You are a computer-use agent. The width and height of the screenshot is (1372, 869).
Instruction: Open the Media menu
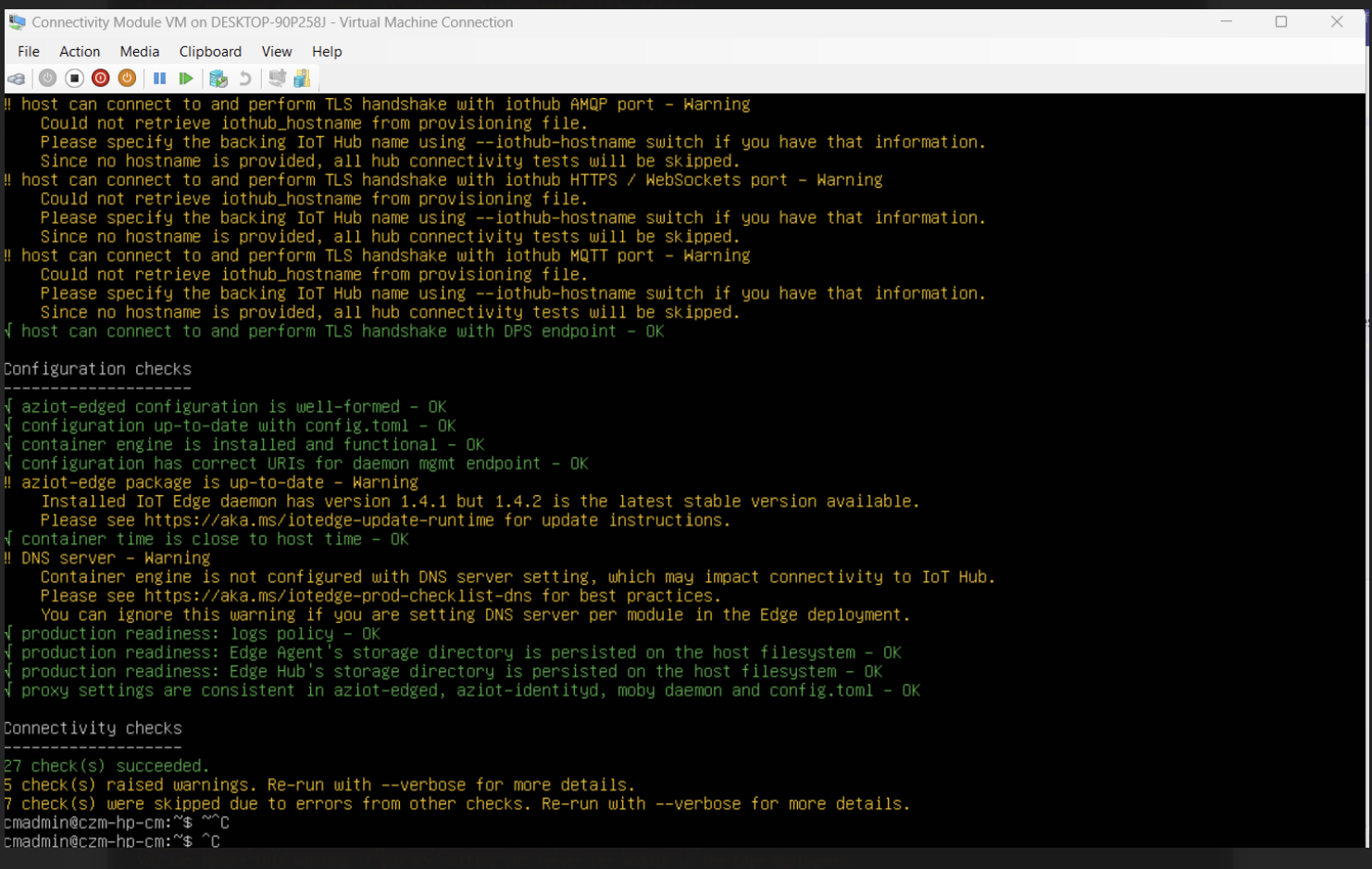point(139,52)
